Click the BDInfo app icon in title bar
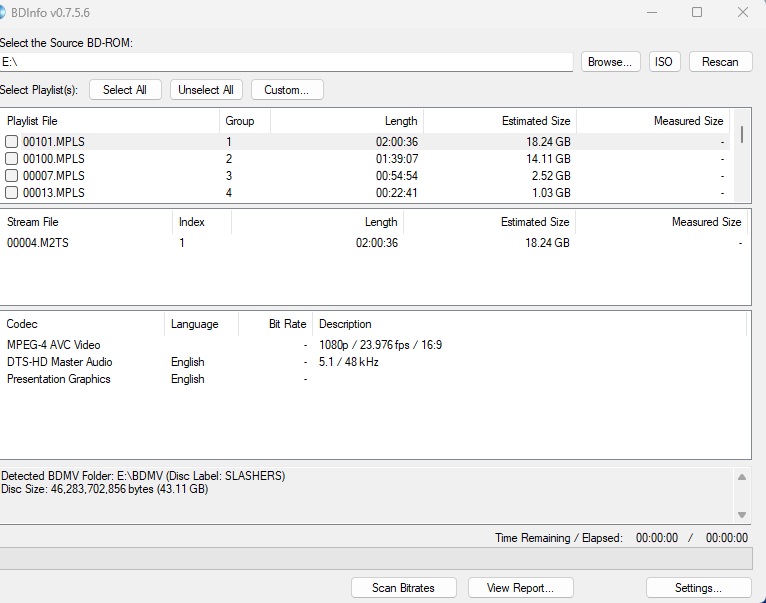This screenshot has width=766, height=603. [2, 12]
